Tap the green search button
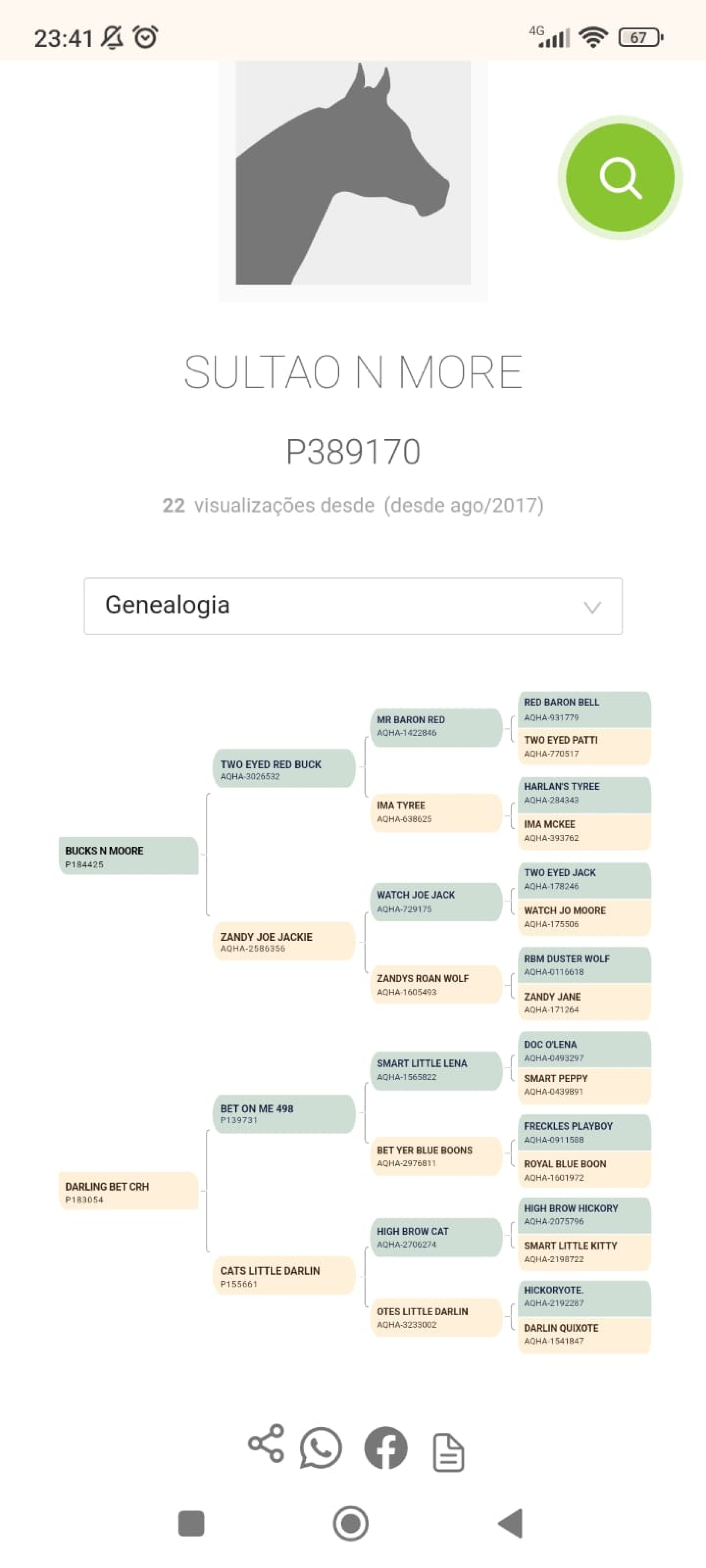The image size is (706, 1568). point(620,178)
